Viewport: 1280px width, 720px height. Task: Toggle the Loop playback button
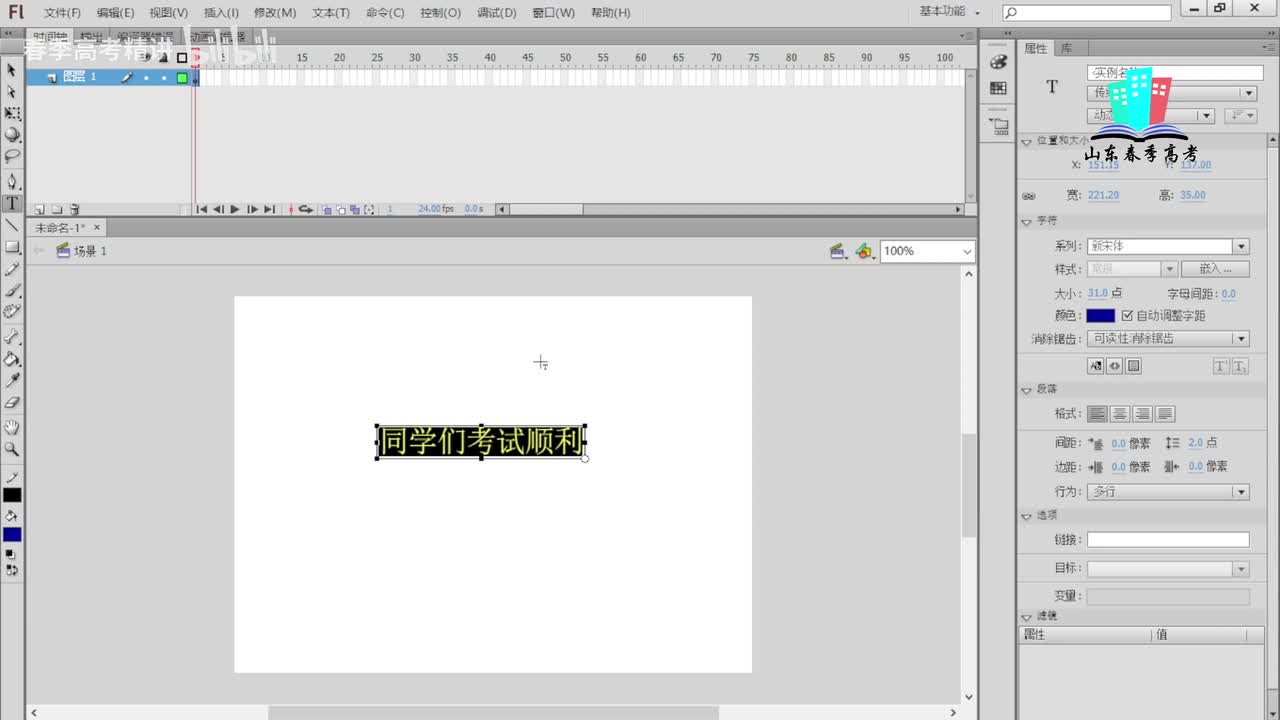click(306, 209)
